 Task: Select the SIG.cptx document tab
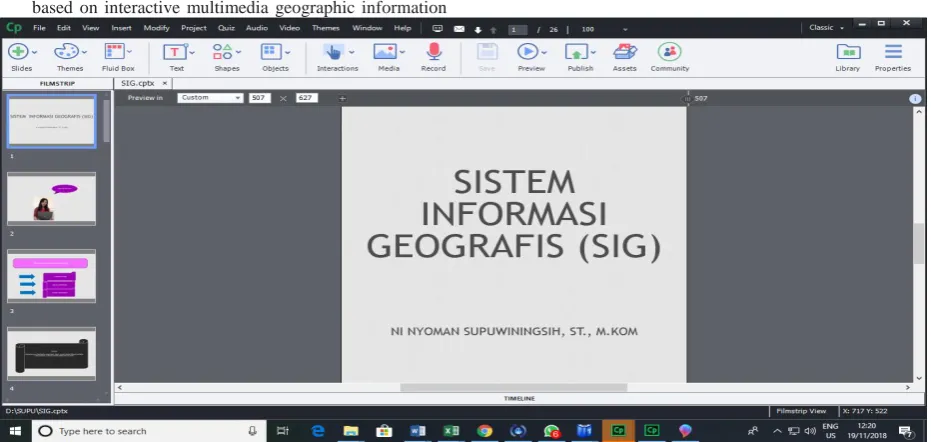[138, 84]
